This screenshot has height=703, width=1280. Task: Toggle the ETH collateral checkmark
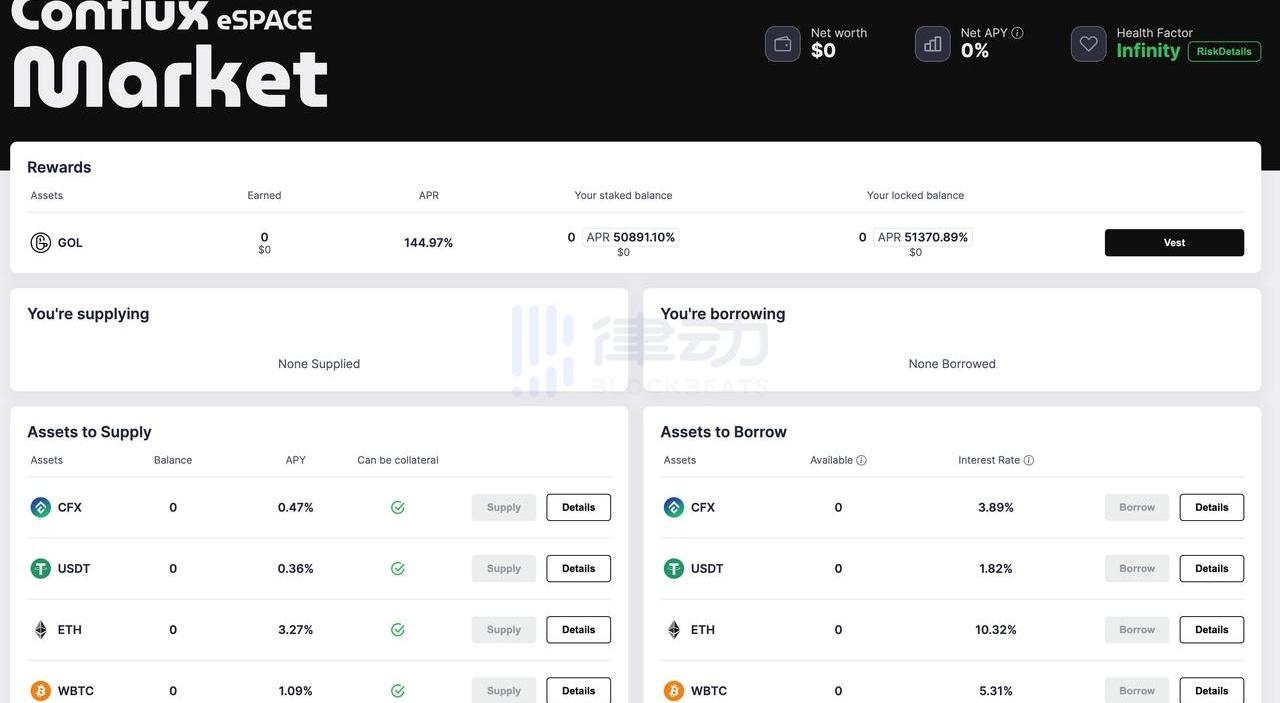(x=397, y=630)
